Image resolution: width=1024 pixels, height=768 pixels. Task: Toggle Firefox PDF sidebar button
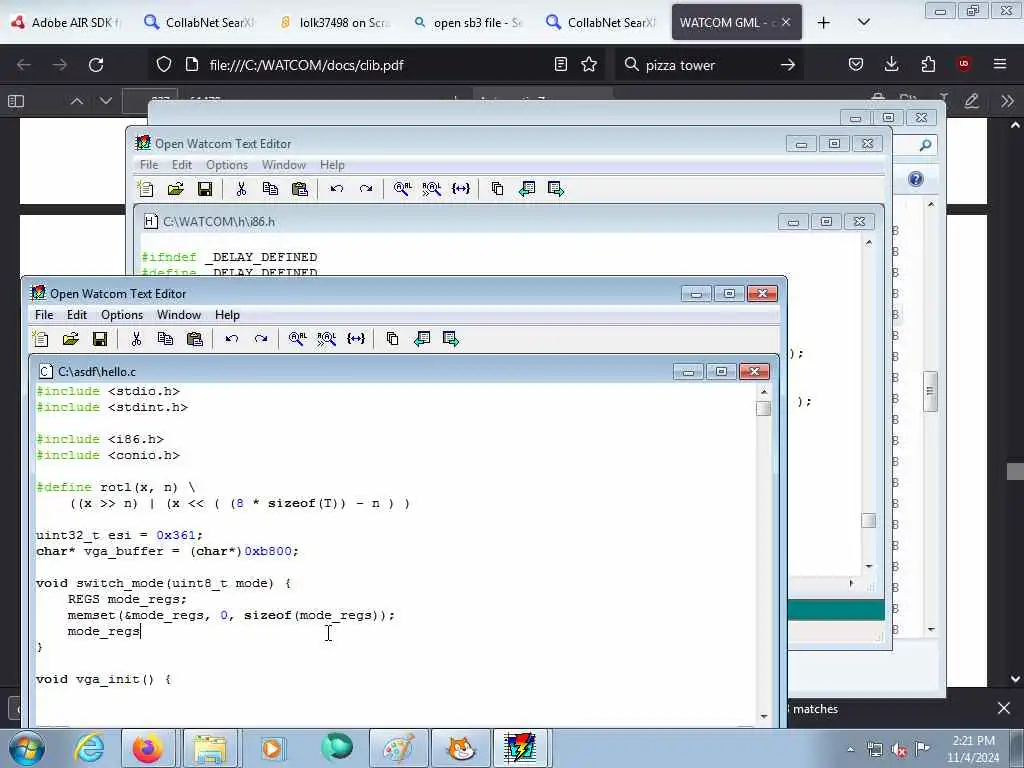tap(16, 101)
